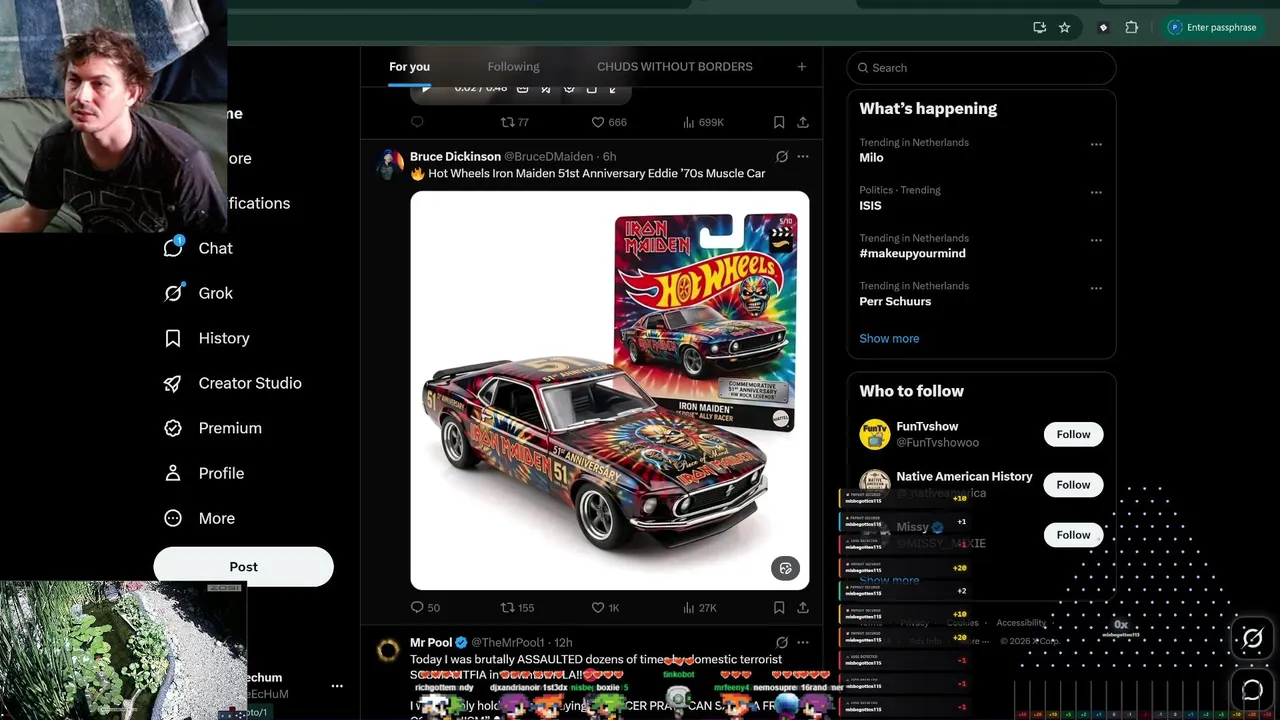
Task: Share the post with 699K views
Action: (802, 122)
